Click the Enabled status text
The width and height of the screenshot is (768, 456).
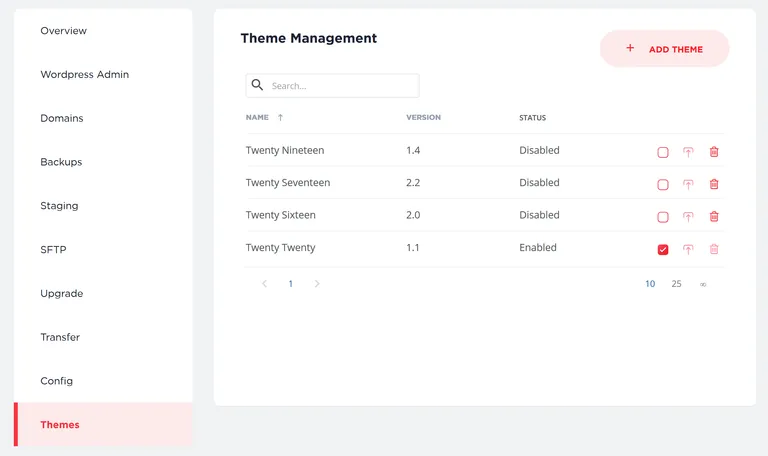(x=538, y=248)
